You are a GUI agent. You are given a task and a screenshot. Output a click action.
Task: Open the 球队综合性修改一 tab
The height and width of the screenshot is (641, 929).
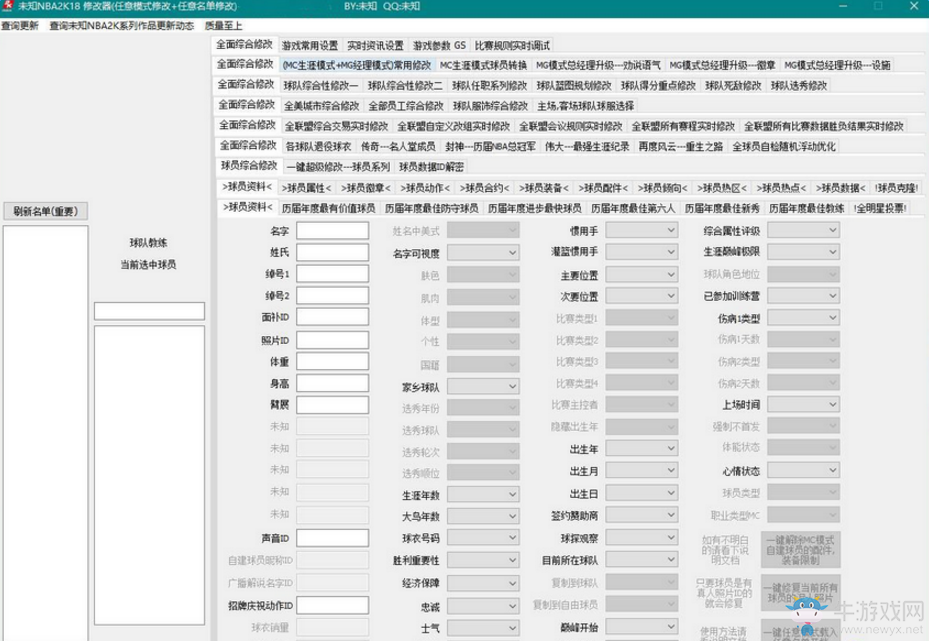coord(321,85)
